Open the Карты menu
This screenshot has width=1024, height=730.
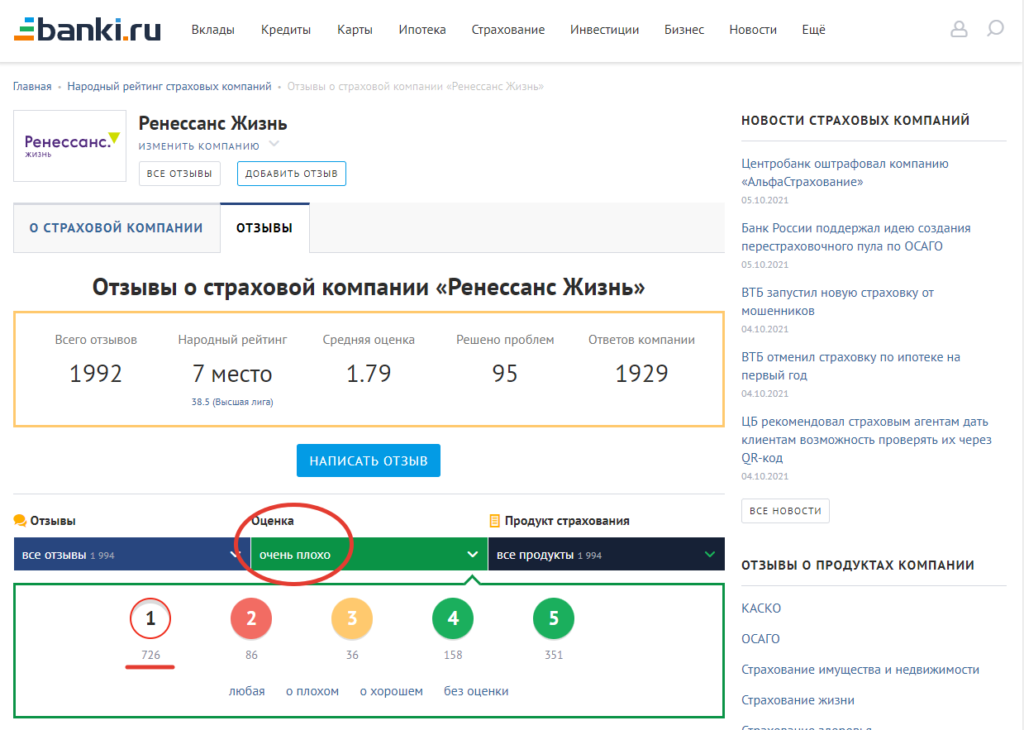tap(355, 30)
